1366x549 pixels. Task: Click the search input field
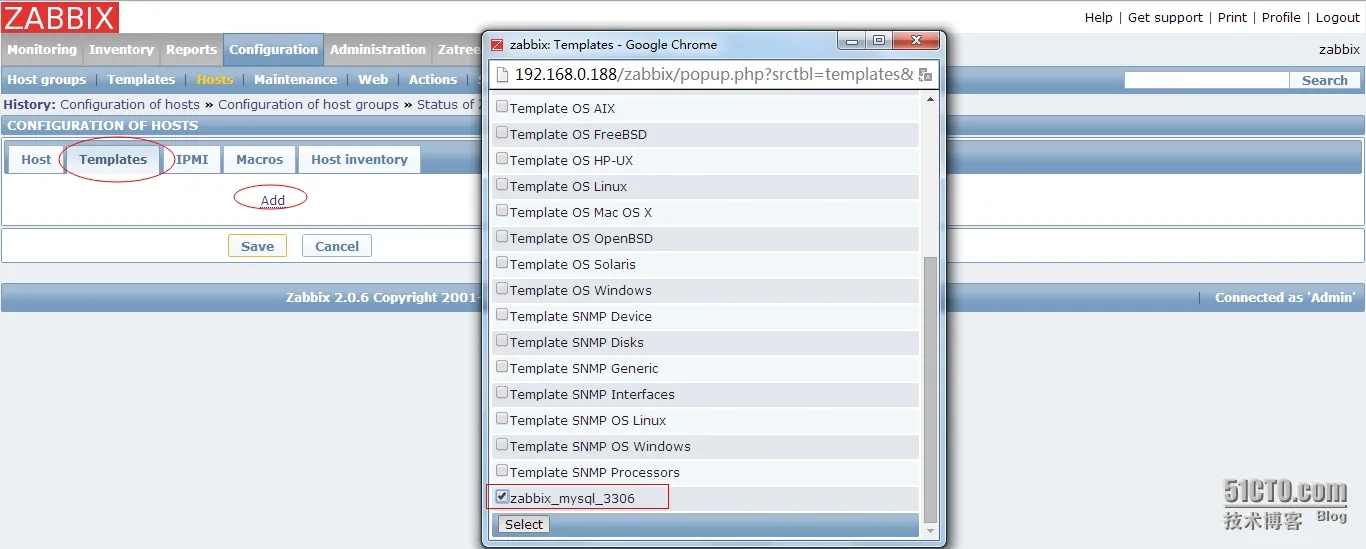1206,80
